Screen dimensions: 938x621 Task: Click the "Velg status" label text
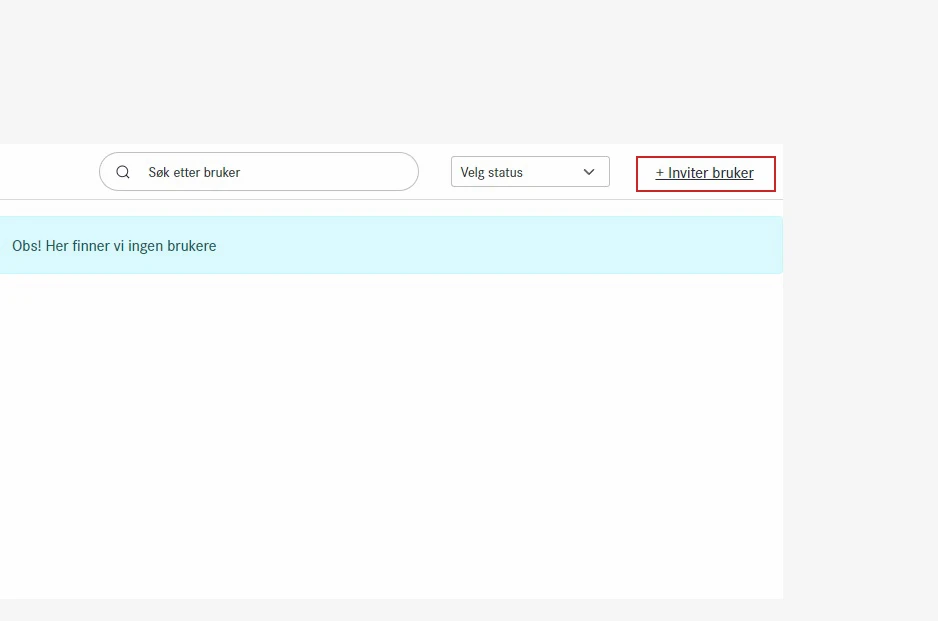[492, 172]
